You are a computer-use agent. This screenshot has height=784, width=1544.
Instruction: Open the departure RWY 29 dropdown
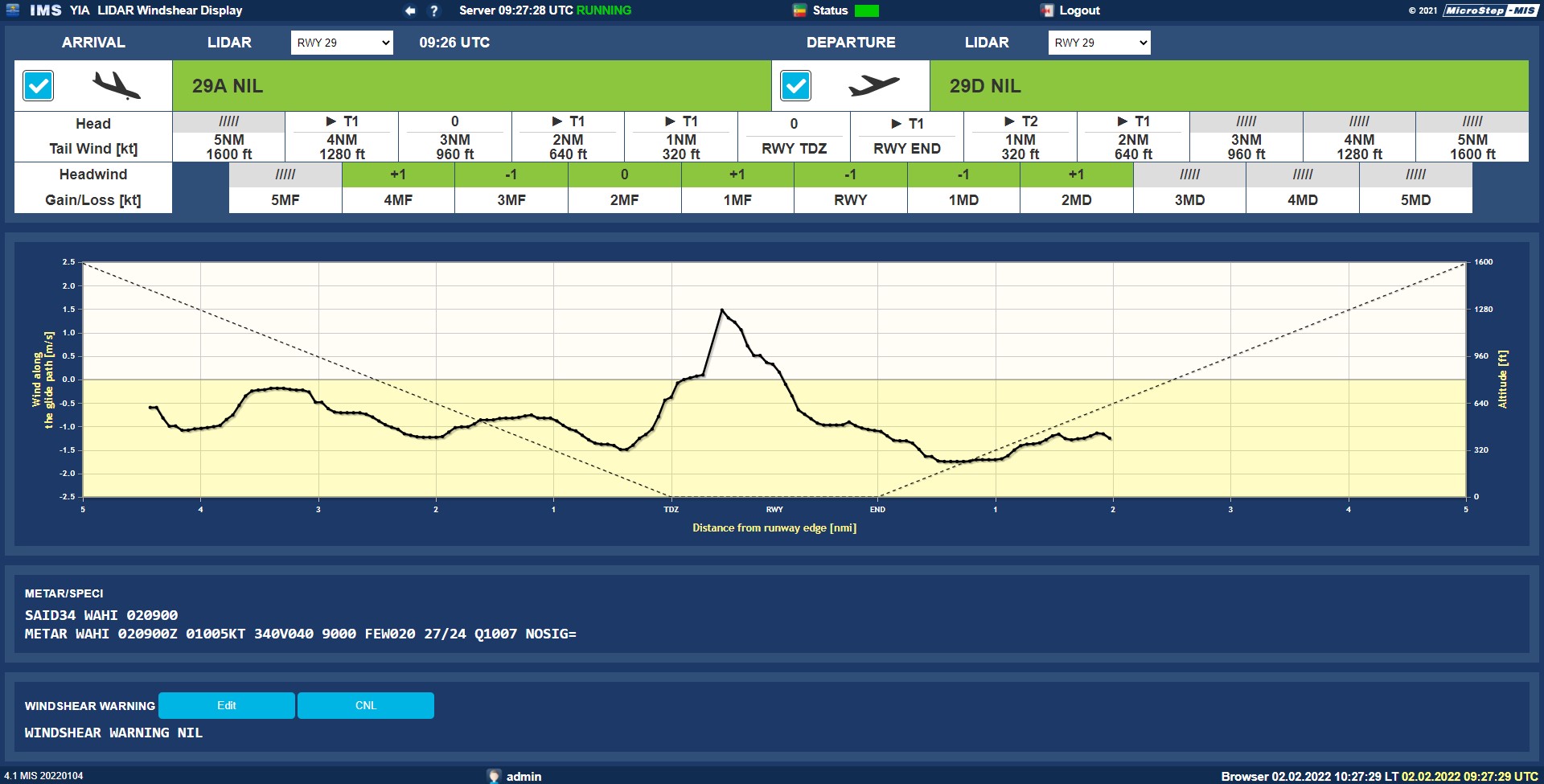coord(1099,43)
